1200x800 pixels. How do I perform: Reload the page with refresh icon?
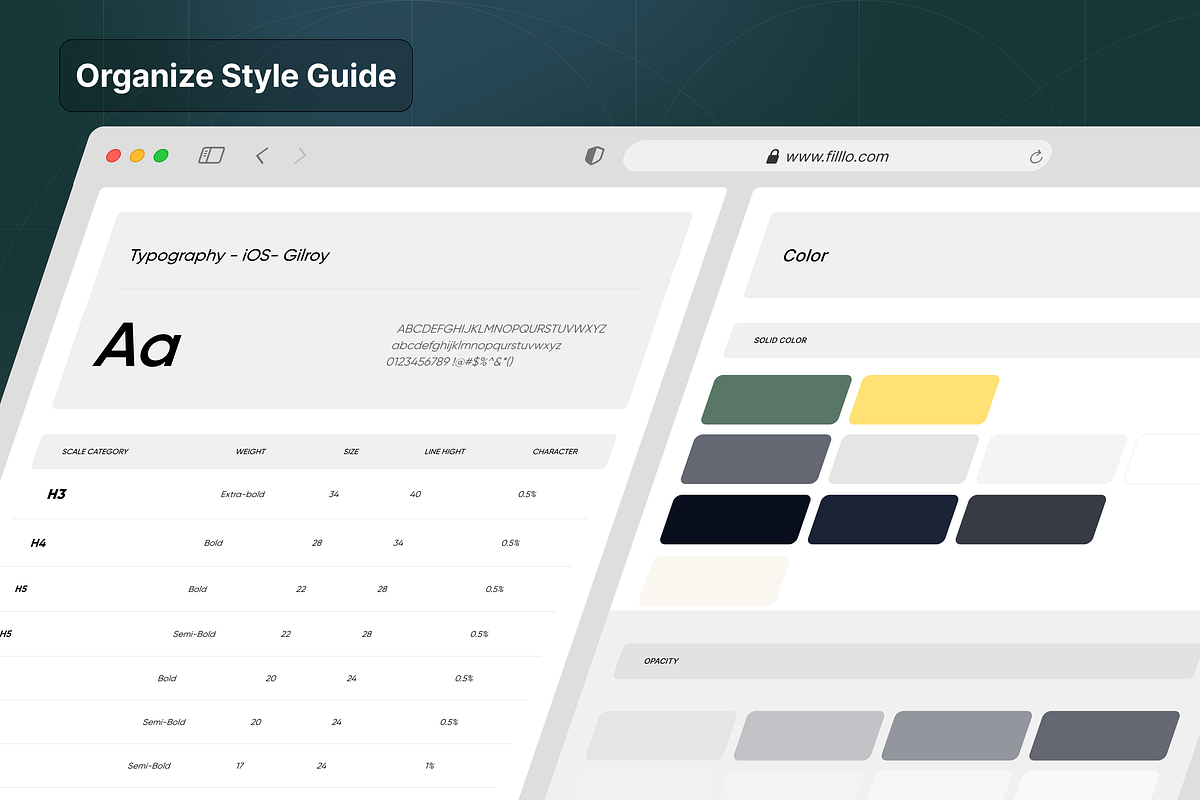pos(1036,156)
